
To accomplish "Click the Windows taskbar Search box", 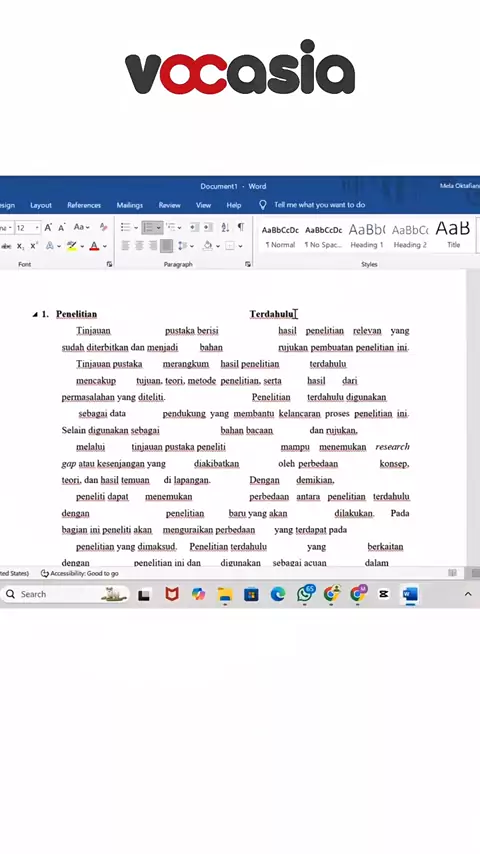I will click(x=65, y=594).
